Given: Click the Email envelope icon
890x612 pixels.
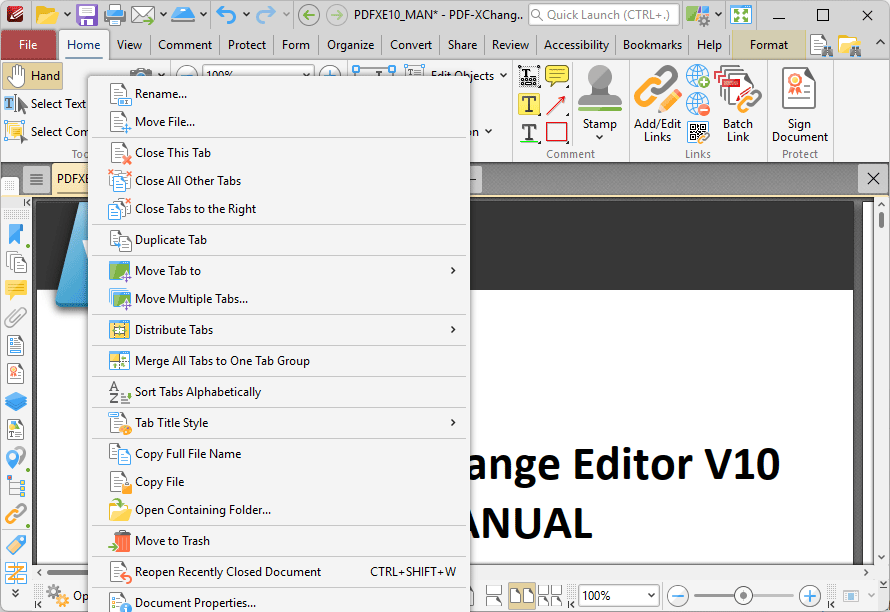Looking at the screenshot, I should pyautogui.click(x=142, y=15).
